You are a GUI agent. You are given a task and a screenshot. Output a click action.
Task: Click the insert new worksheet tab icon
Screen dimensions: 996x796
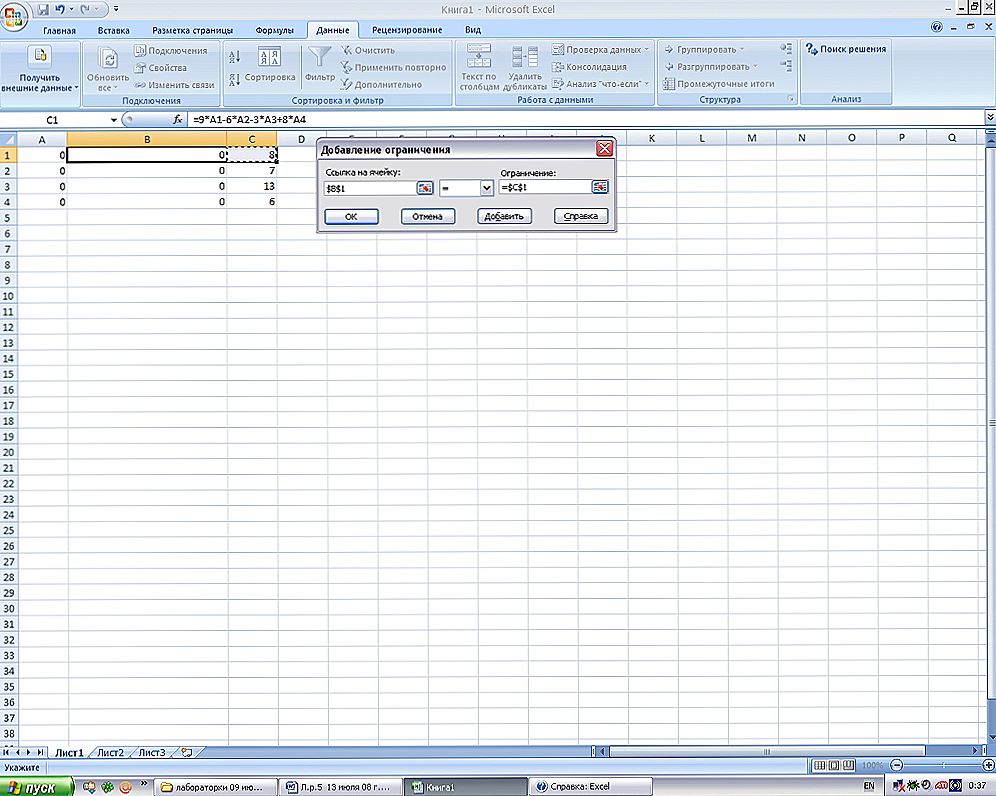click(186, 752)
